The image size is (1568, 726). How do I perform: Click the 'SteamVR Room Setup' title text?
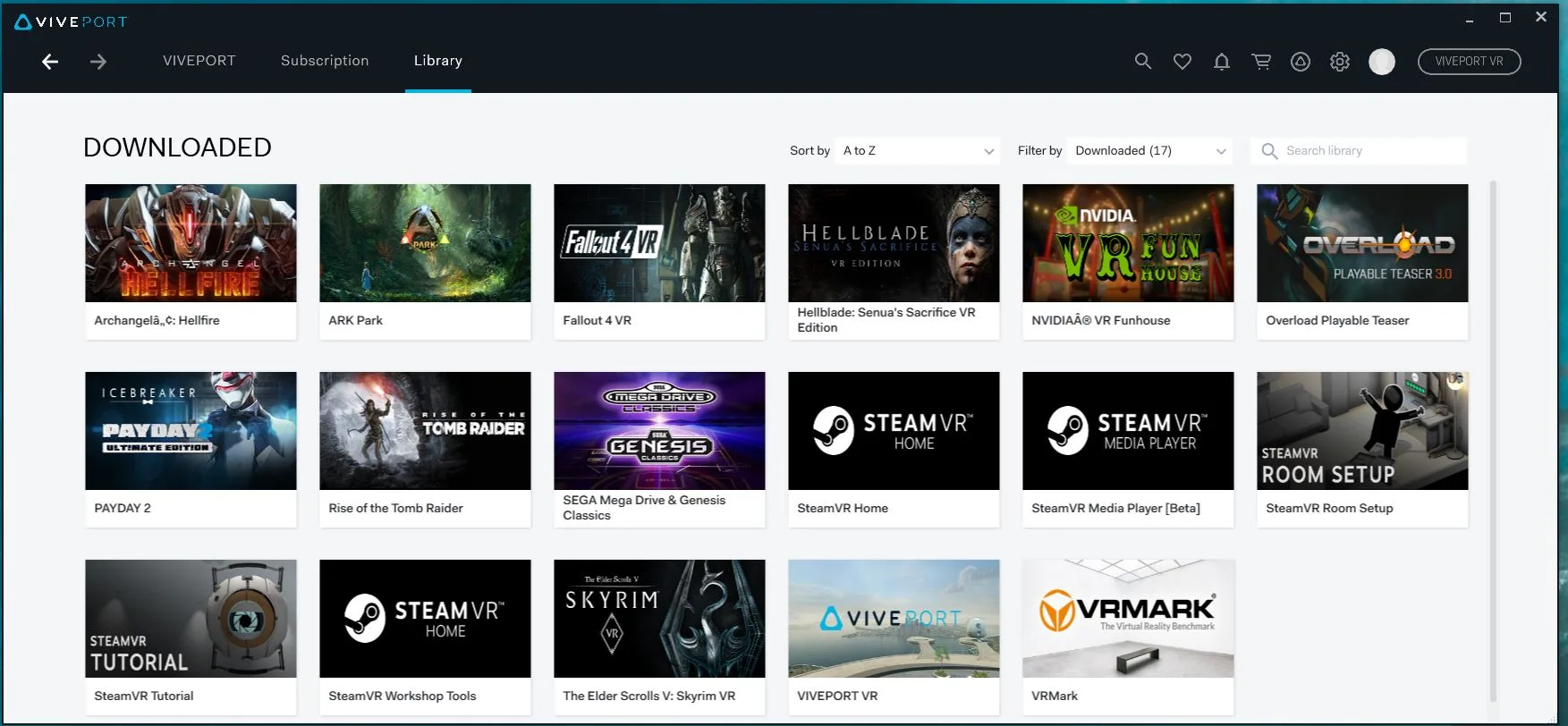click(1329, 508)
